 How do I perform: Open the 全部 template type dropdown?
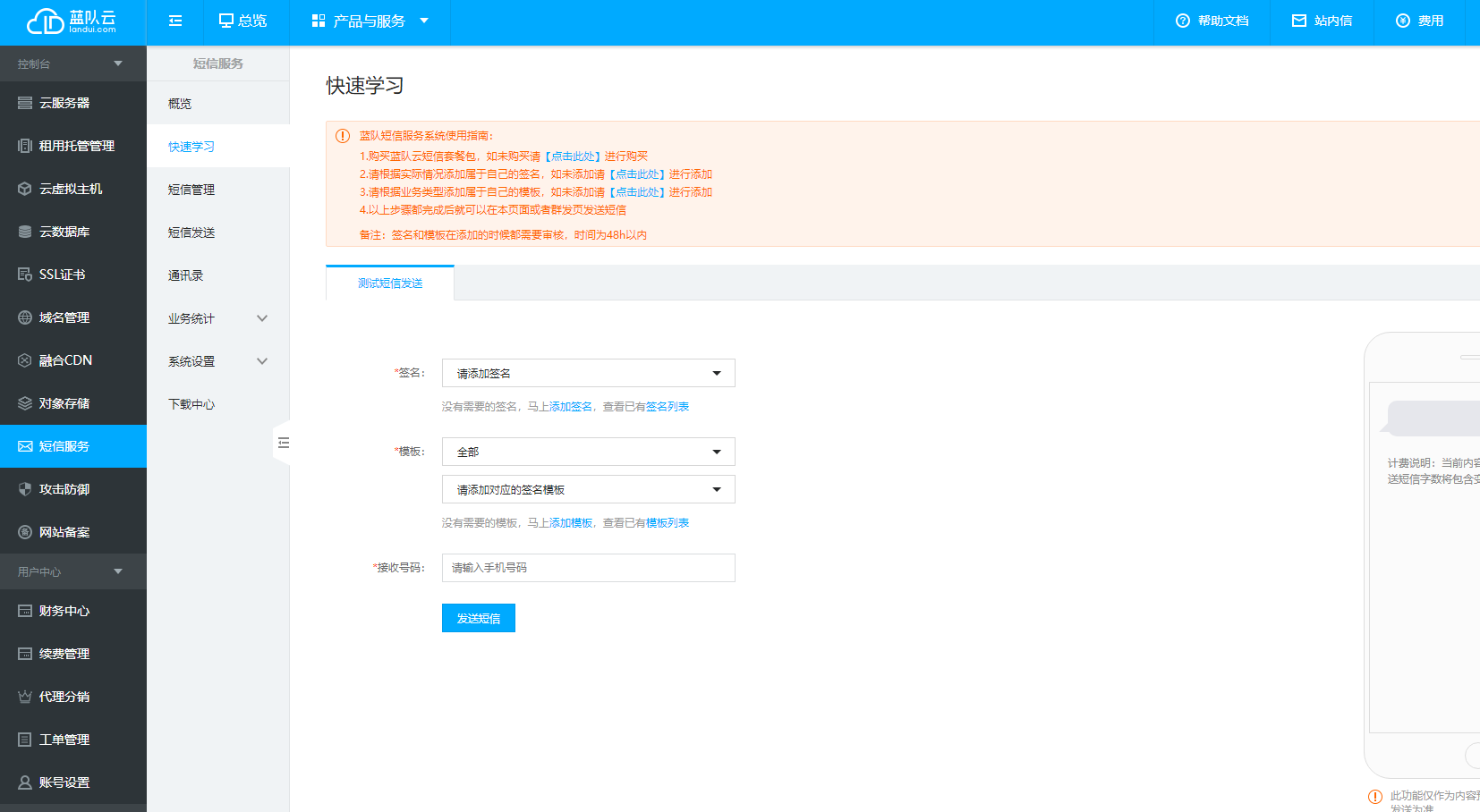[x=588, y=452]
